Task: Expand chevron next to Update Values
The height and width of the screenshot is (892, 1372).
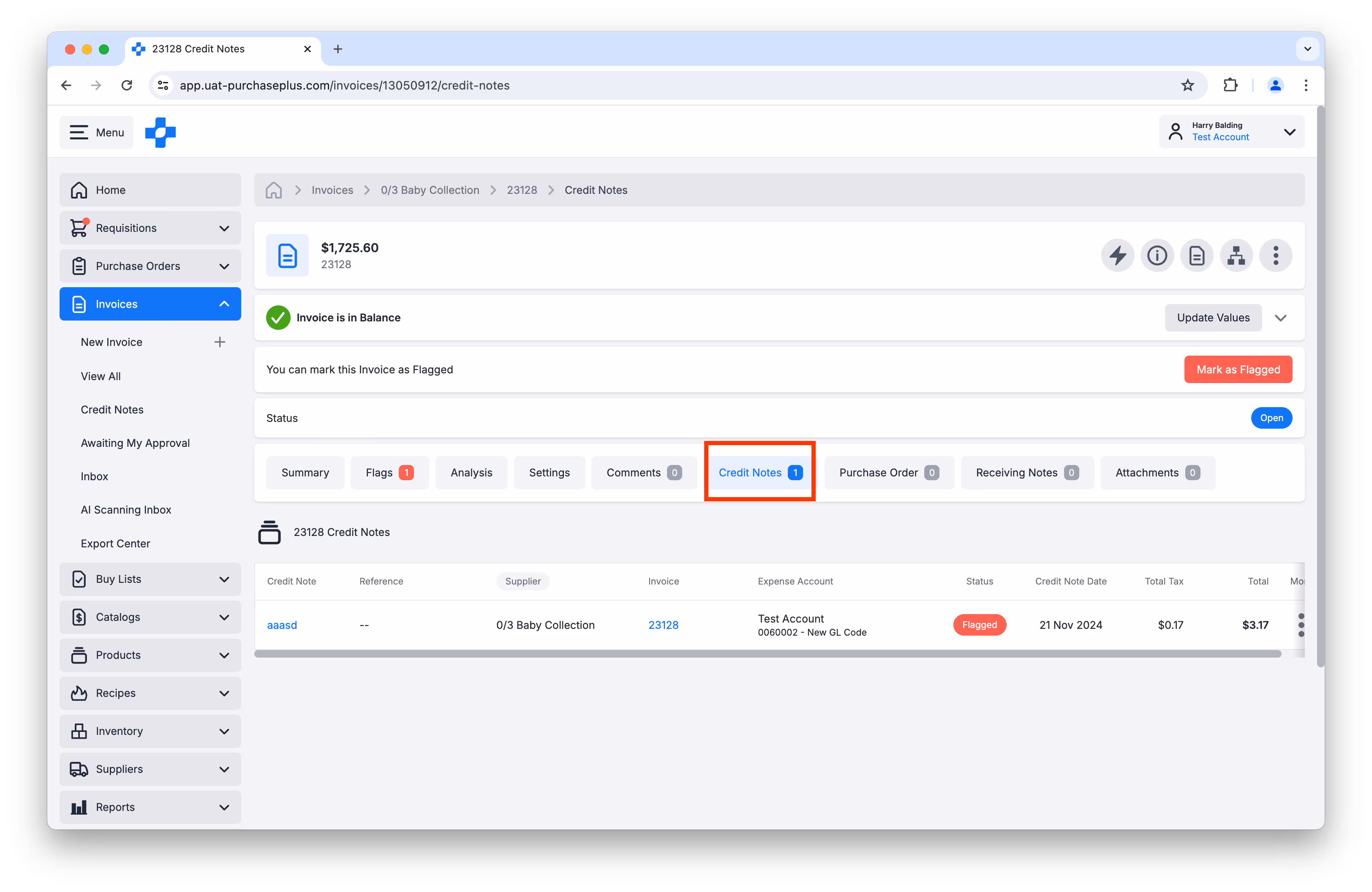Action: point(1281,318)
